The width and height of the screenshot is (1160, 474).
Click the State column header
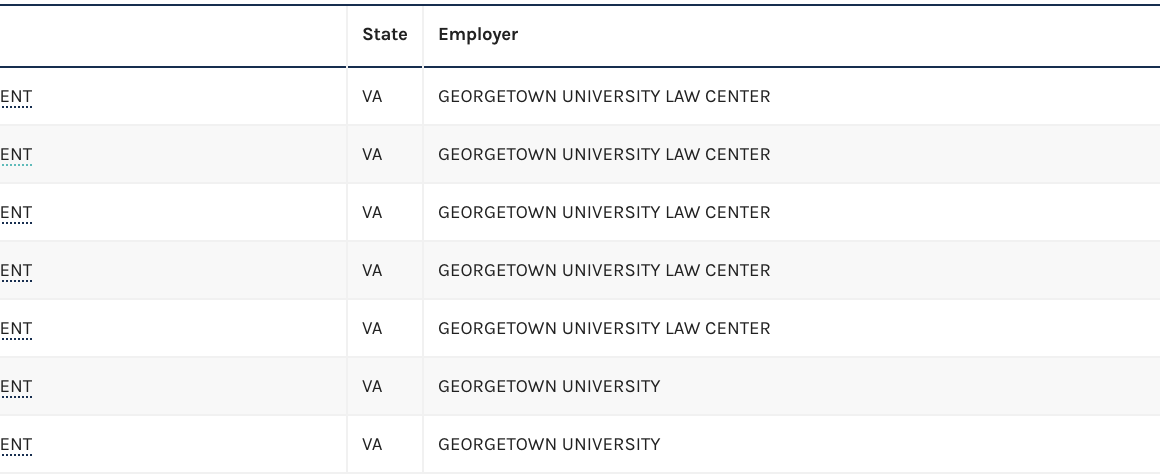[385, 35]
